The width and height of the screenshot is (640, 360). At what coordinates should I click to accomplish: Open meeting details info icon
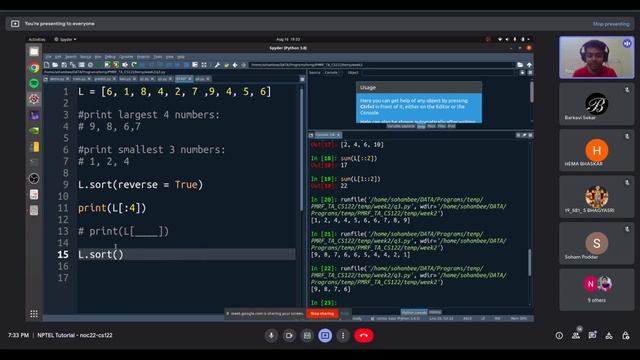(559, 336)
